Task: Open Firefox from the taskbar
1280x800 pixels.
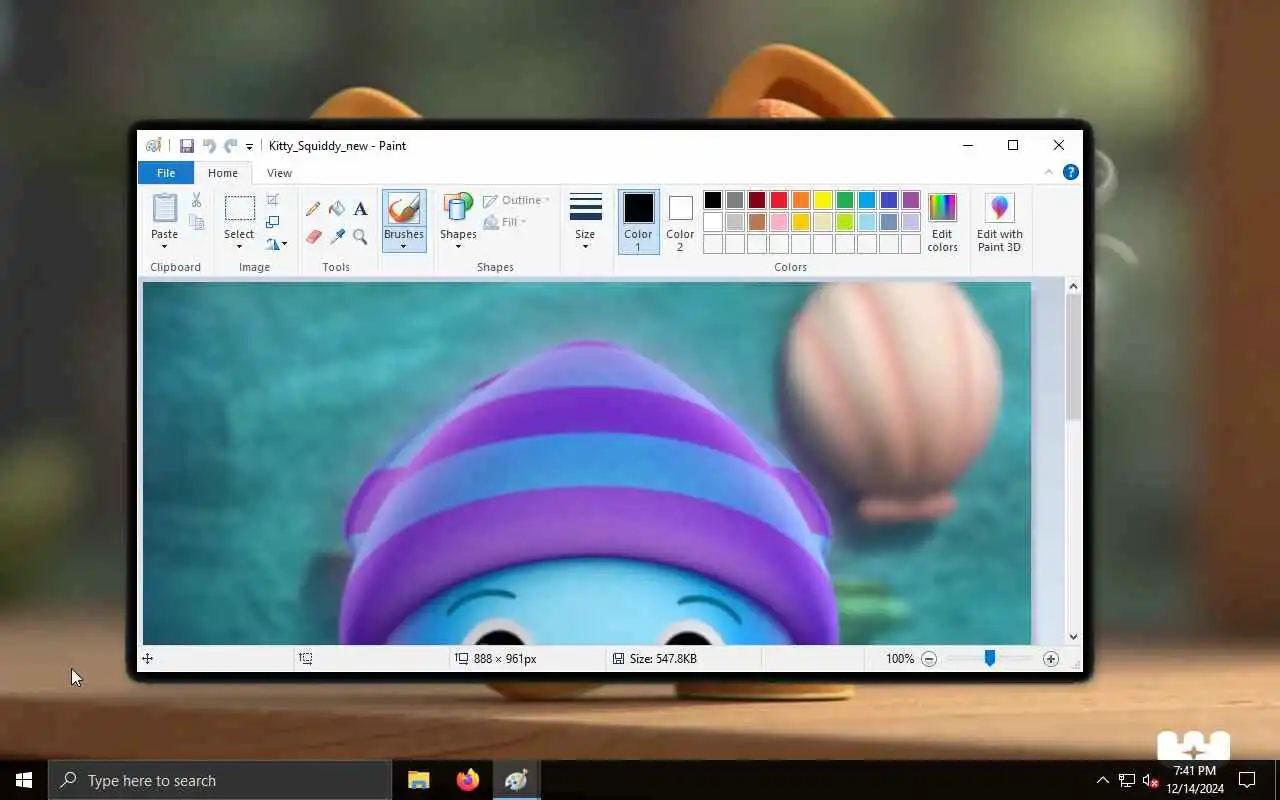Action: (467, 780)
